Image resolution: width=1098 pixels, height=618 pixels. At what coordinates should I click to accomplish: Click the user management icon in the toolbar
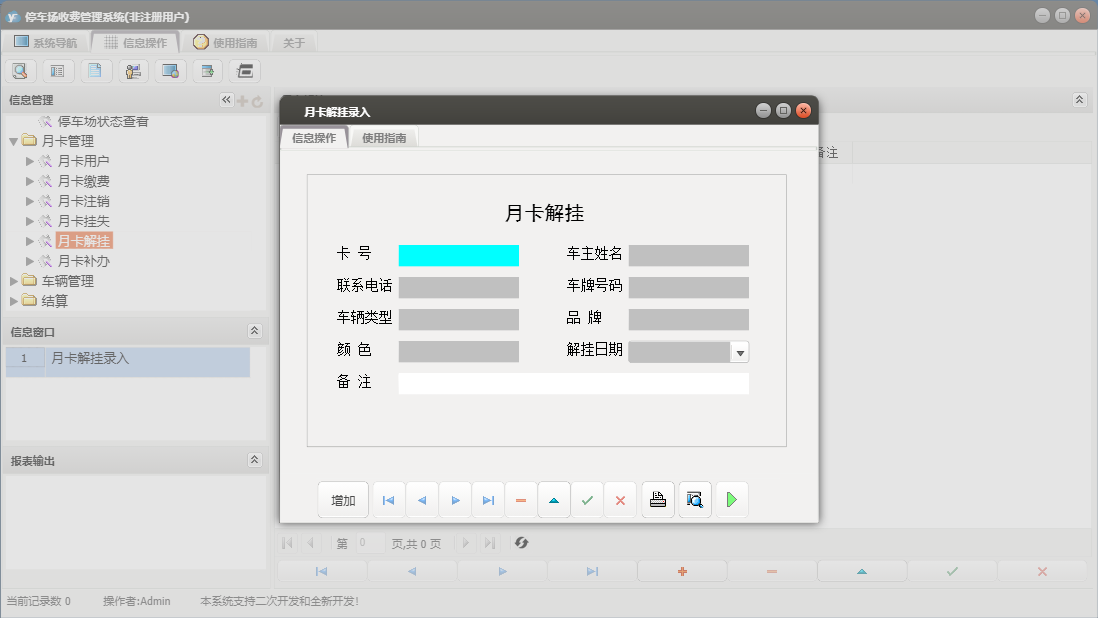coord(132,70)
